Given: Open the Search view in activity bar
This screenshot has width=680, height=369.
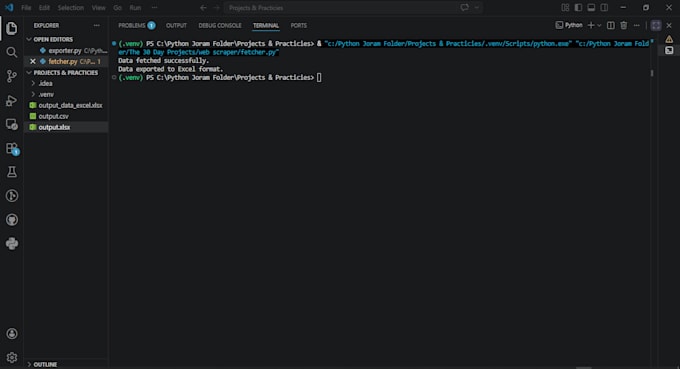Looking at the screenshot, I should (12, 52).
